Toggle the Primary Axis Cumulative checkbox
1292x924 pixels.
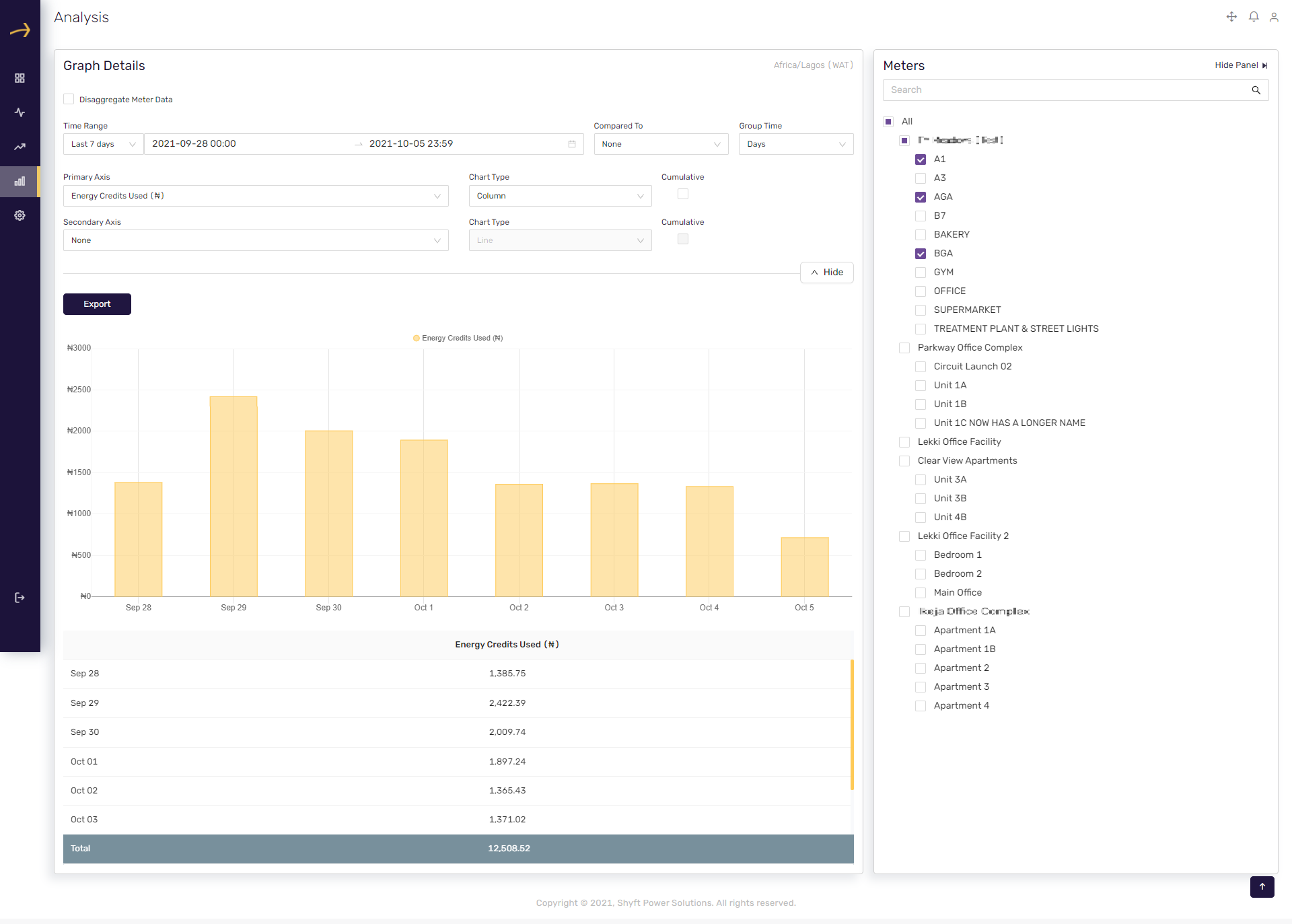[x=683, y=194]
